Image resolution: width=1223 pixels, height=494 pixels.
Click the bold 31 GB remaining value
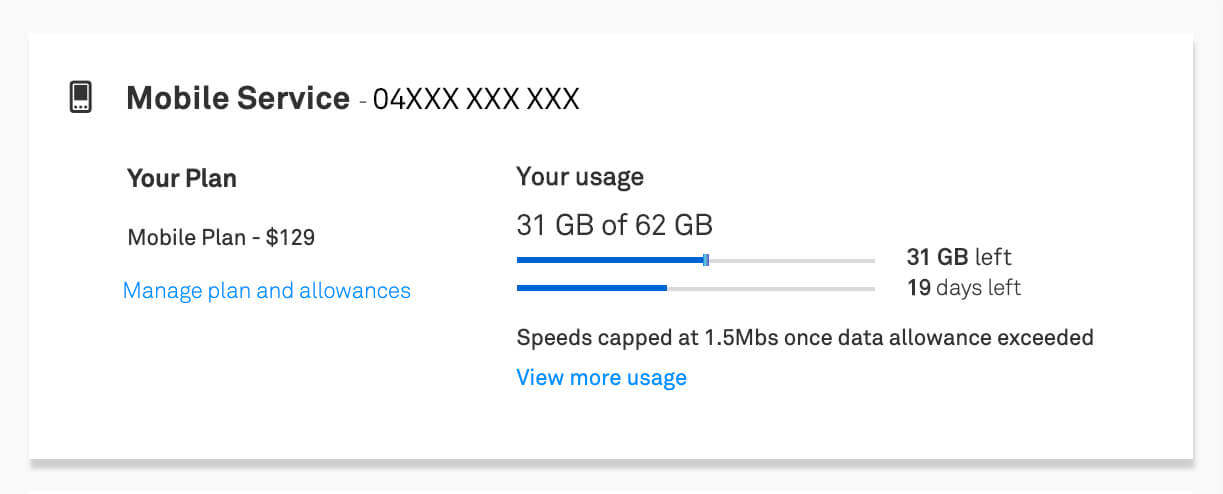click(937, 257)
